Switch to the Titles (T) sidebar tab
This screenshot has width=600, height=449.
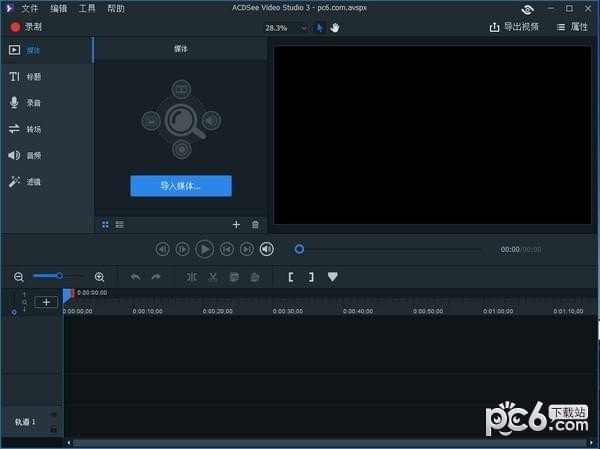47,77
